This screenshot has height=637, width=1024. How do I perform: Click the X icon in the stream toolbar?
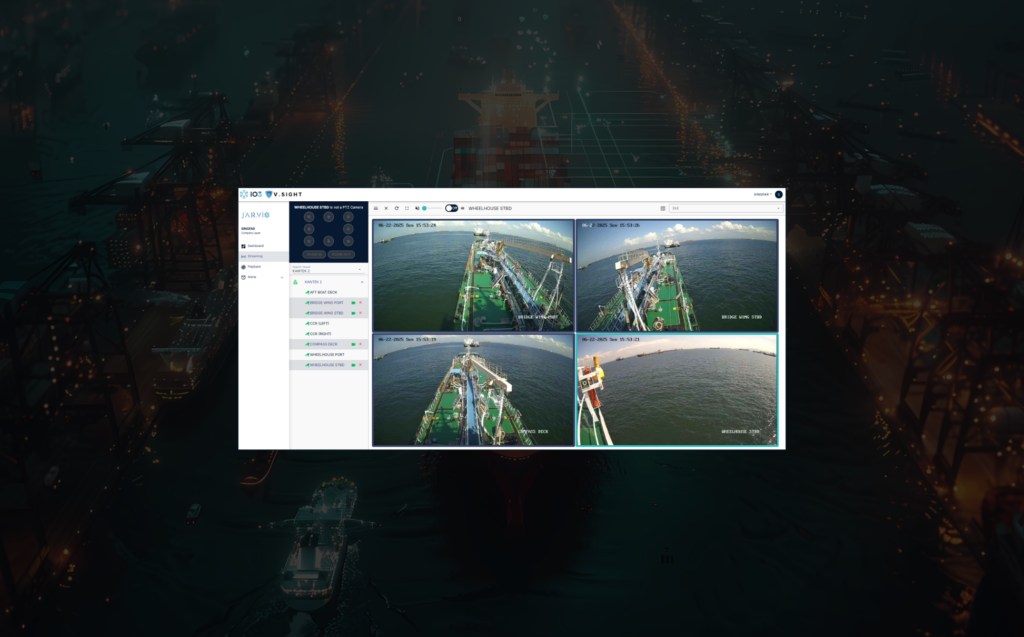click(x=386, y=208)
